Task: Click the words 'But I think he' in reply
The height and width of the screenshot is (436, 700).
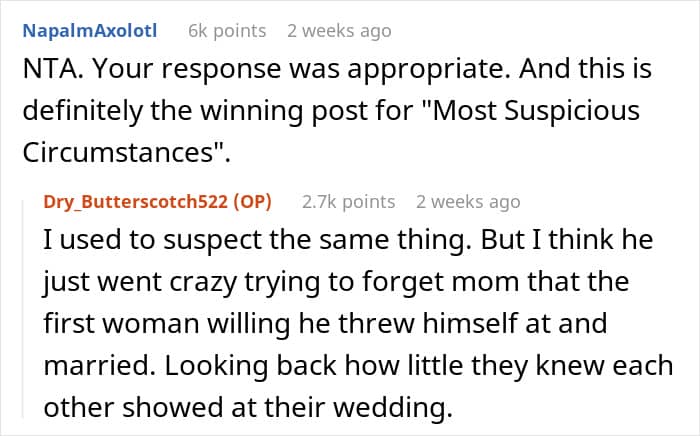Action: click(x=567, y=240)
